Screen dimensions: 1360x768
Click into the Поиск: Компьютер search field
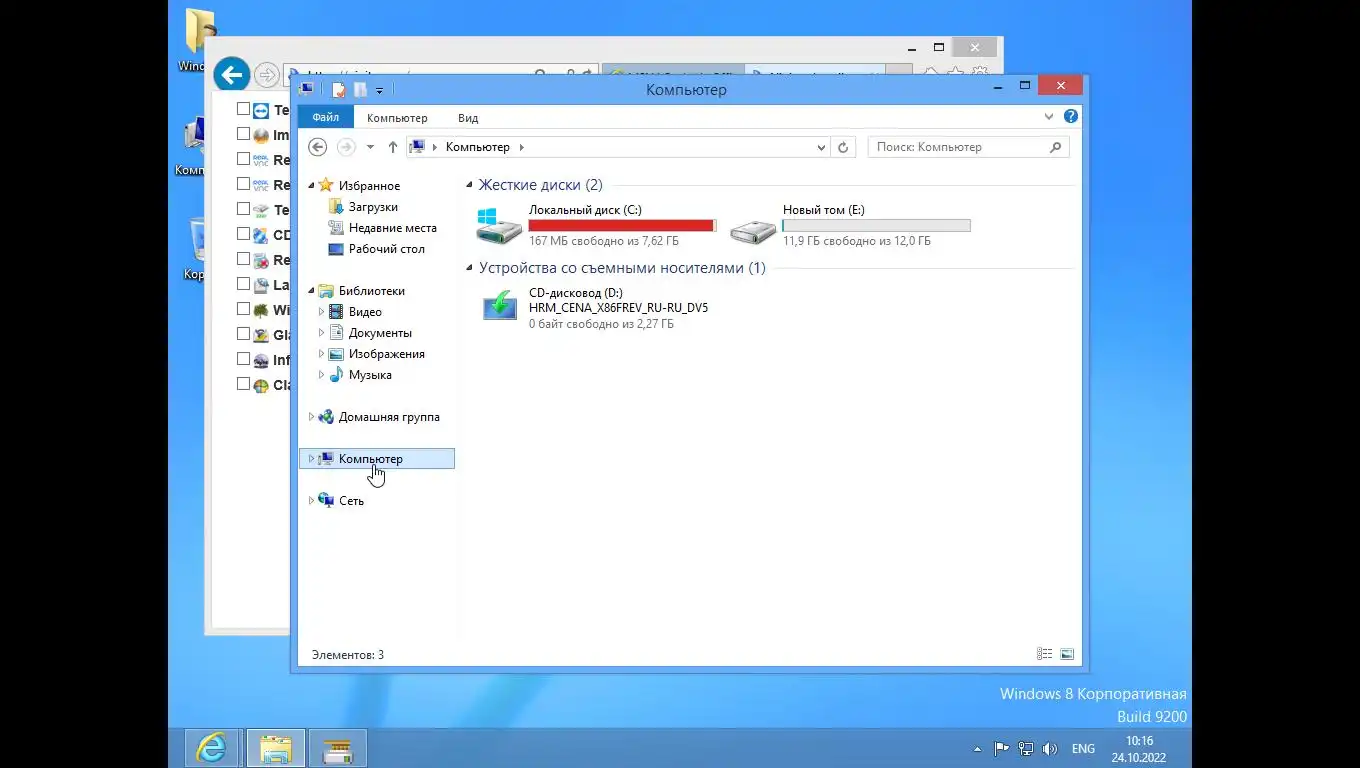958,147
